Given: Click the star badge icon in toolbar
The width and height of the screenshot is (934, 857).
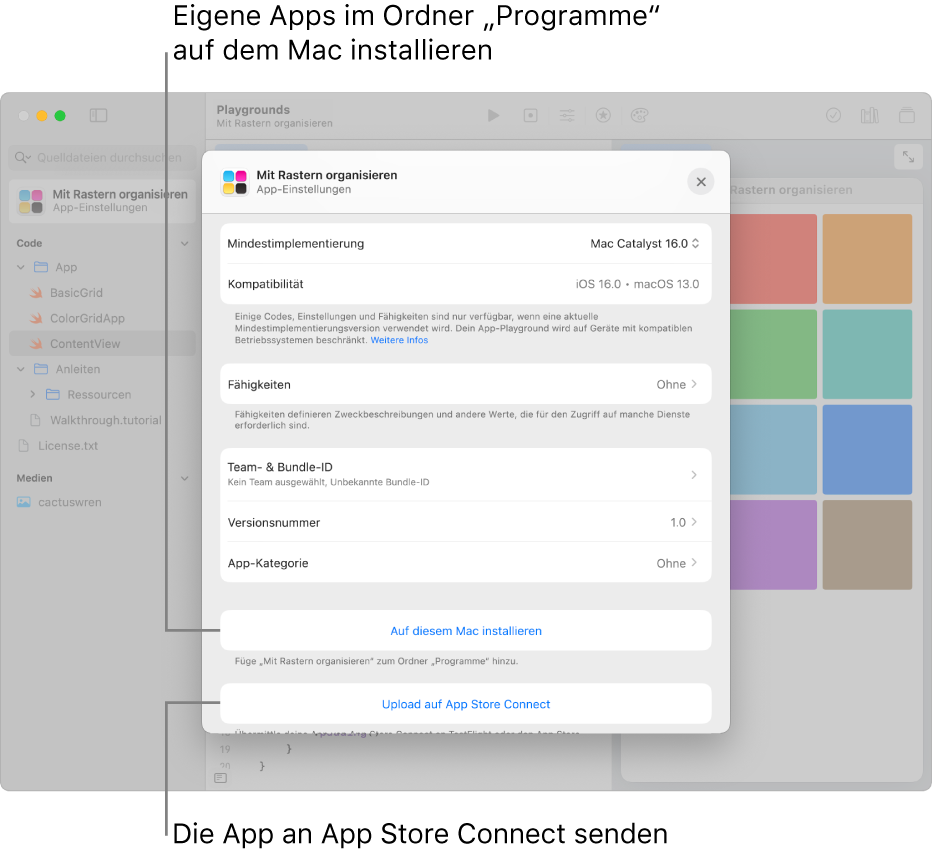Looking at the screenshot, I should click(603, 116).
